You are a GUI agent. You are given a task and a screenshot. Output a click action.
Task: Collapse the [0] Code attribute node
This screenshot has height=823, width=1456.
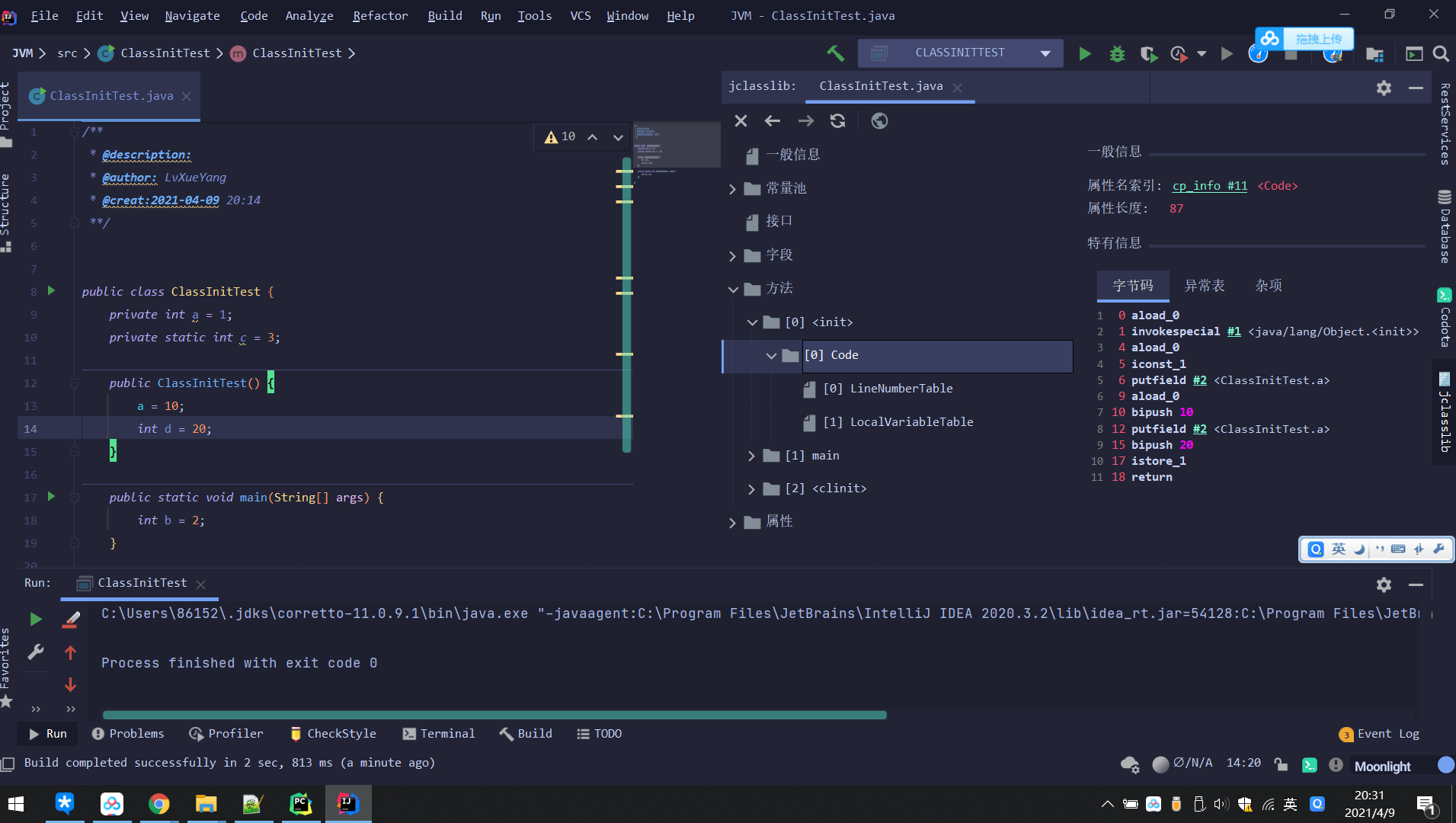click(x=771, y=356)
